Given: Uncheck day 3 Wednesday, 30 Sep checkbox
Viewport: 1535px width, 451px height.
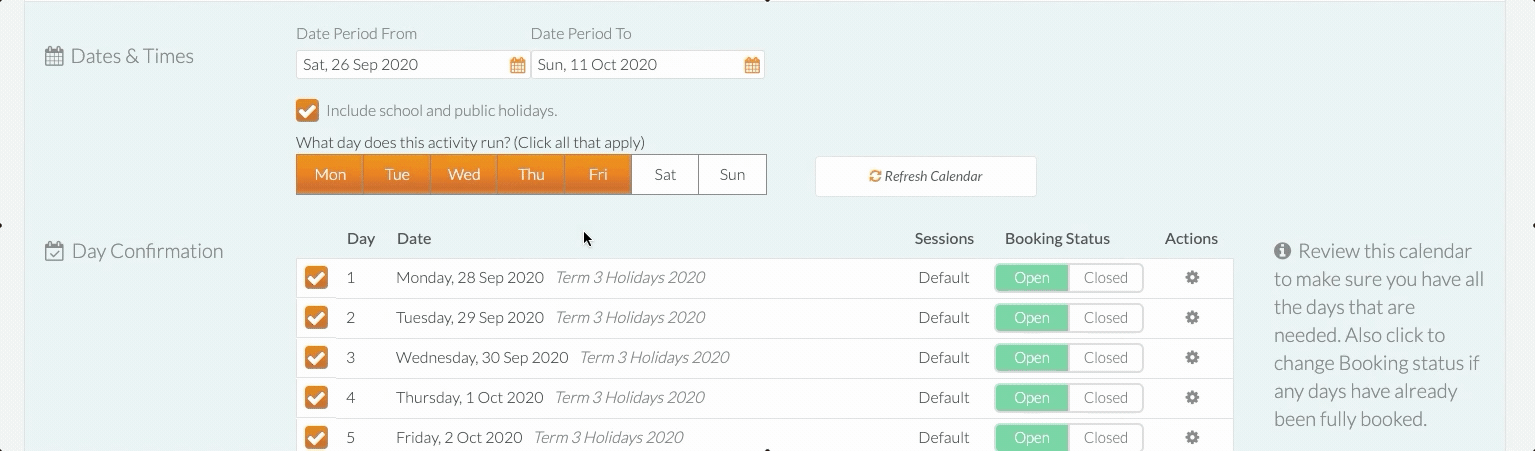Looking at the screenshot, I should pyautogui.click(x=316, y=358).
